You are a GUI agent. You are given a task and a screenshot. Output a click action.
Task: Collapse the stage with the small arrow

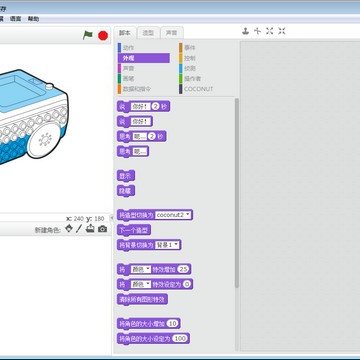[112, 218]
